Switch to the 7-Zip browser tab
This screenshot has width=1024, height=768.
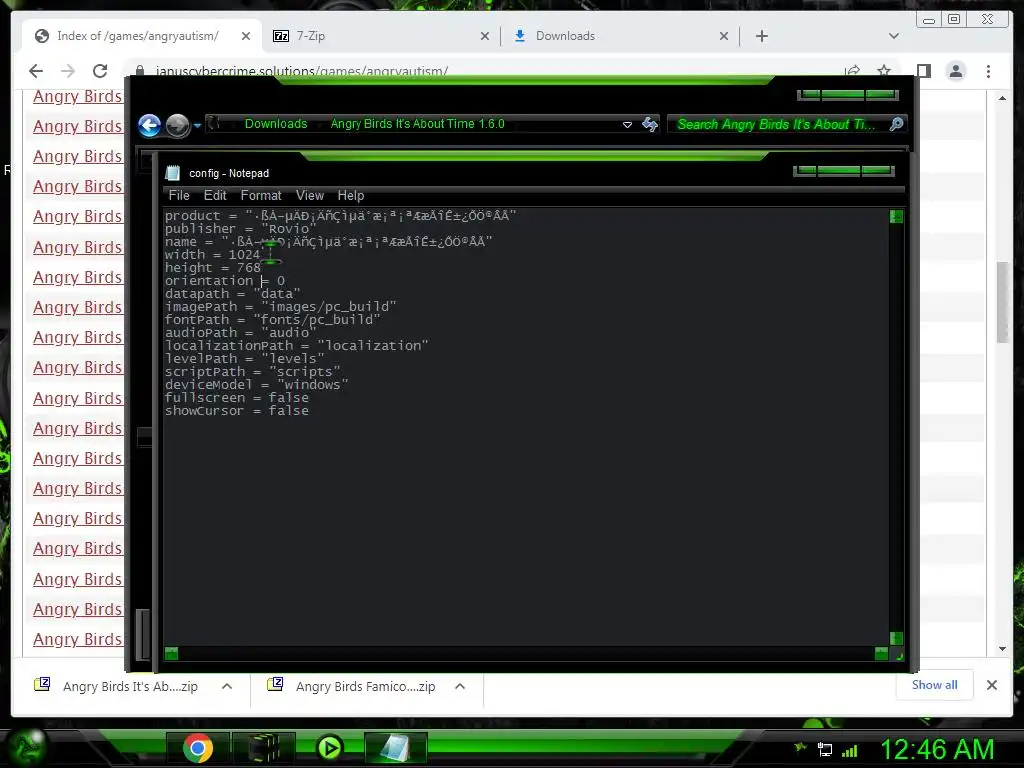[x=381, y=36]
